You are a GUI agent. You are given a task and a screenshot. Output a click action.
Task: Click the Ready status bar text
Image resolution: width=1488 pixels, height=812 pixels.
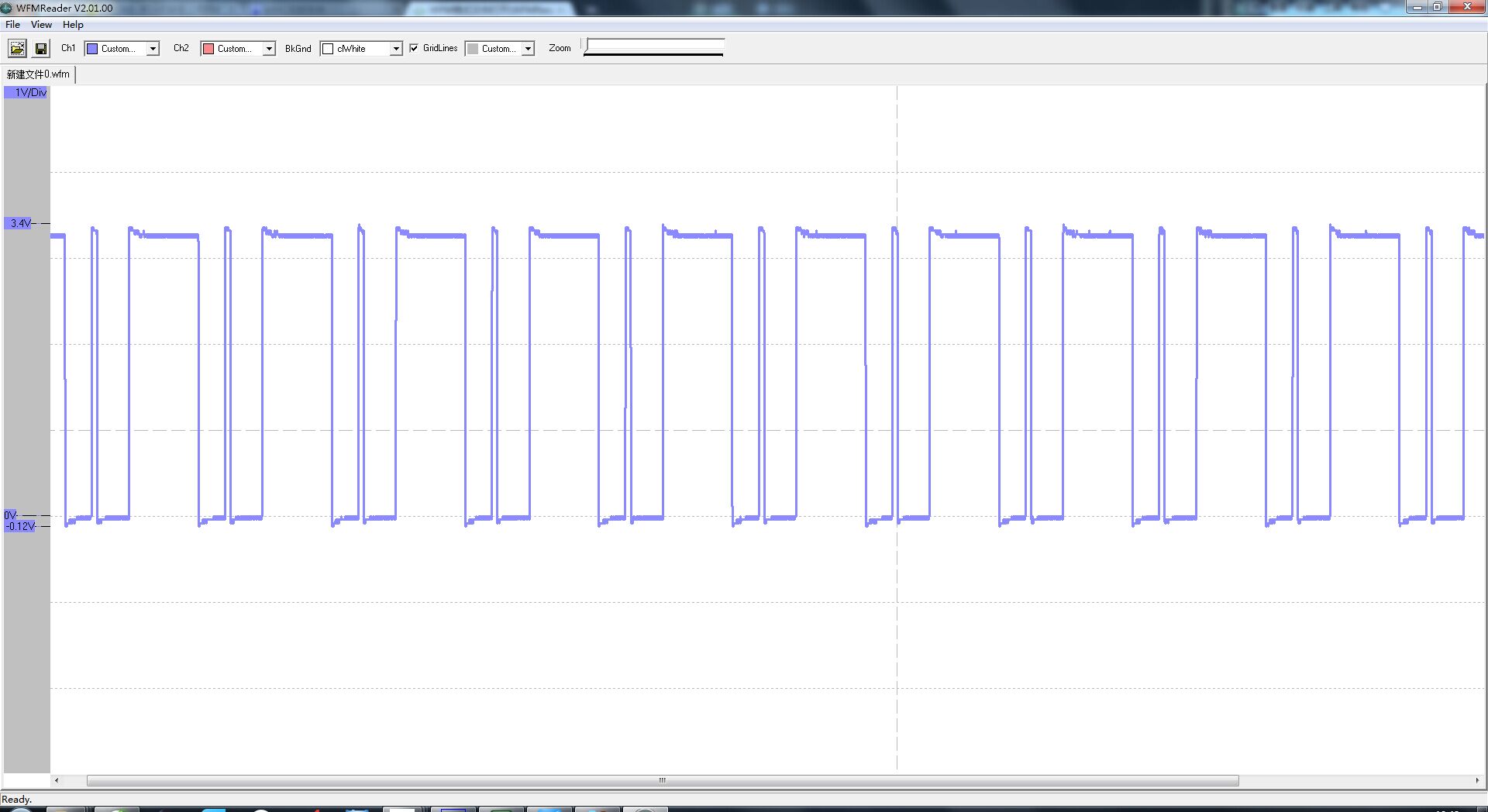click(x=16, y=799)
